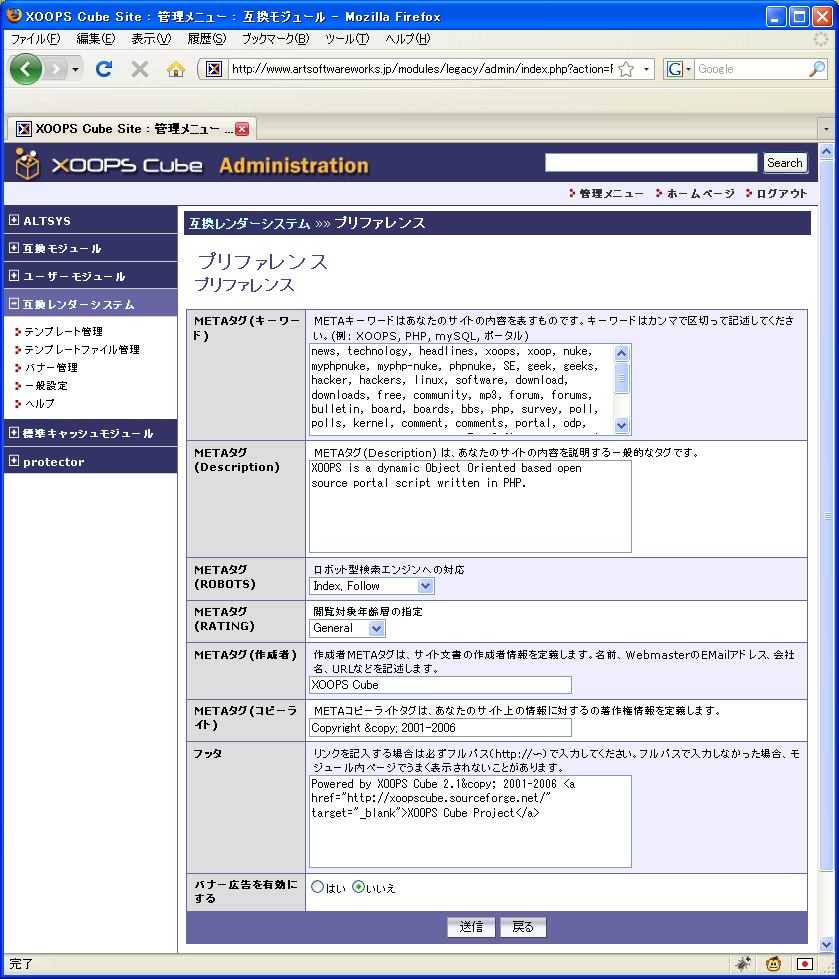Open テンプレートファイル管理 in sidebar
This screenshot has height=979, width=839.
(x=82, y=350)
